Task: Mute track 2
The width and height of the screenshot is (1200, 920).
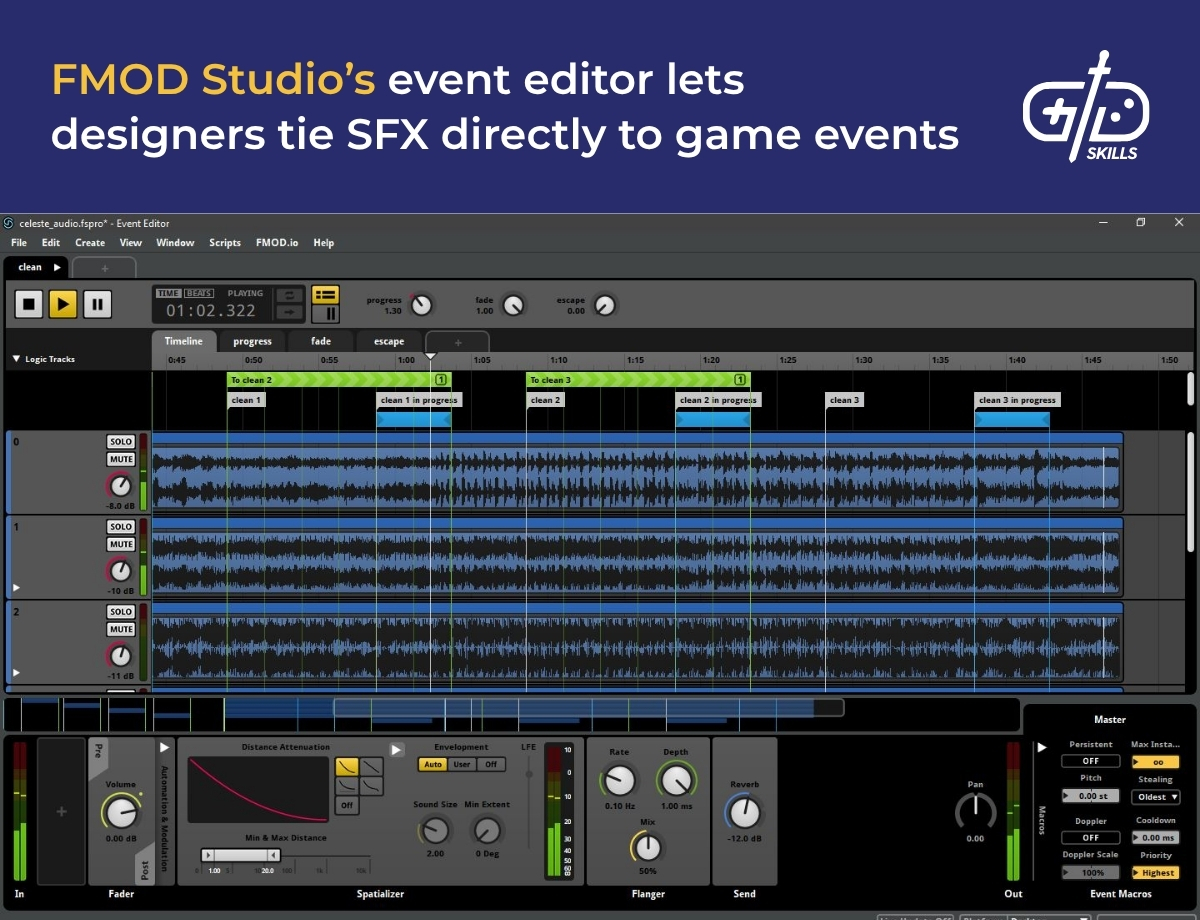Action: pyautogui.click(x=120, y=629)
